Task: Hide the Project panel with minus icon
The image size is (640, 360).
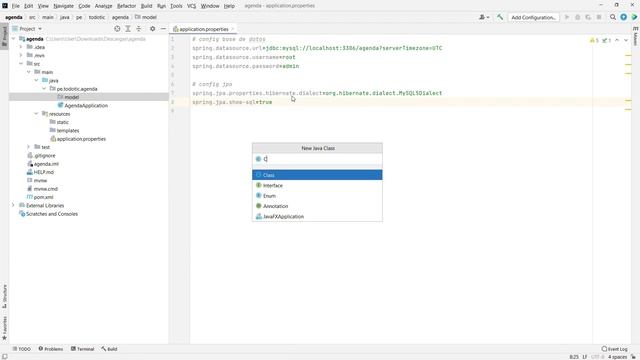Action: click(163, 29)
